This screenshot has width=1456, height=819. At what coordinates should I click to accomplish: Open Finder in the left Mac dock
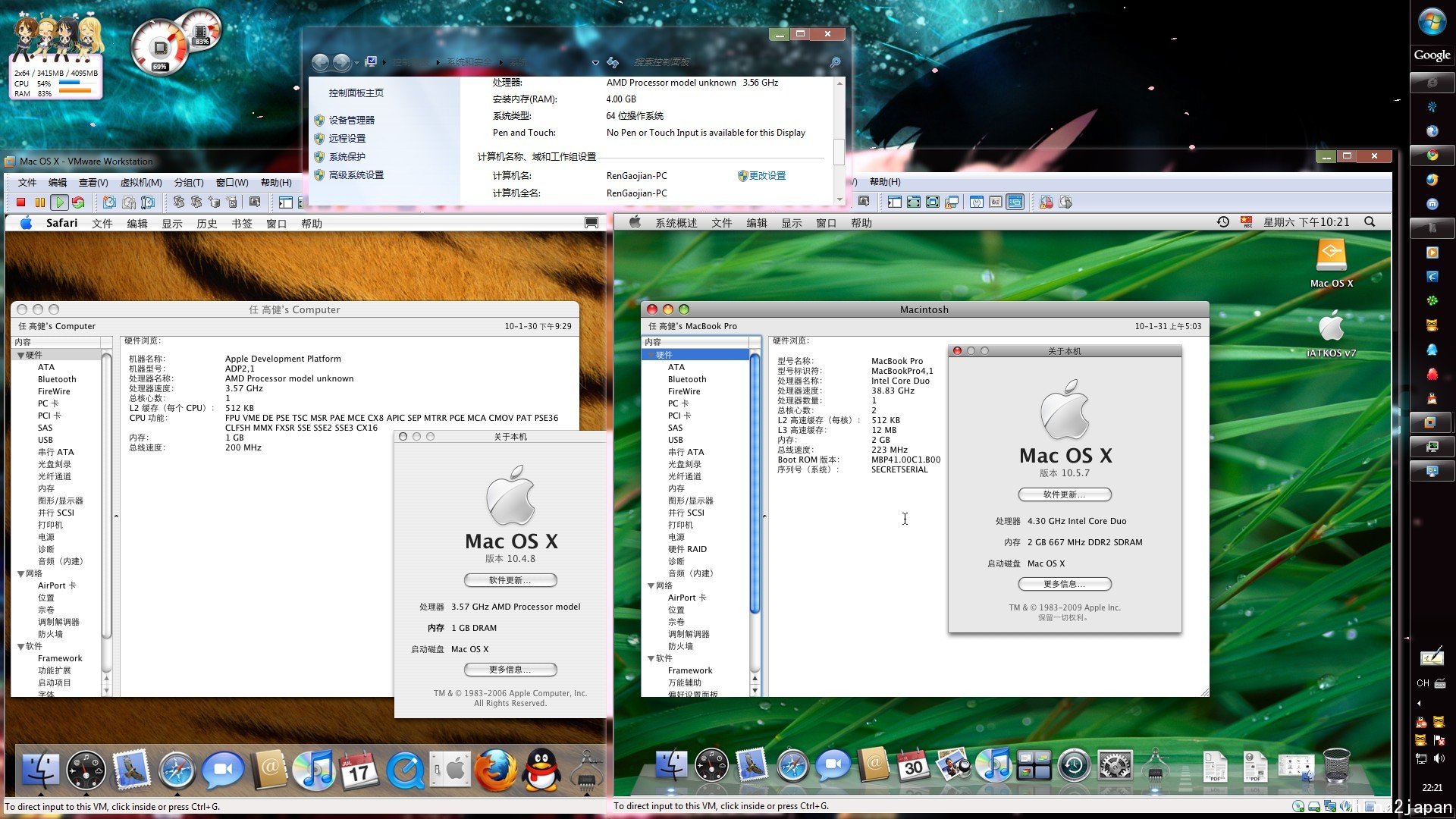coord(40,770)
